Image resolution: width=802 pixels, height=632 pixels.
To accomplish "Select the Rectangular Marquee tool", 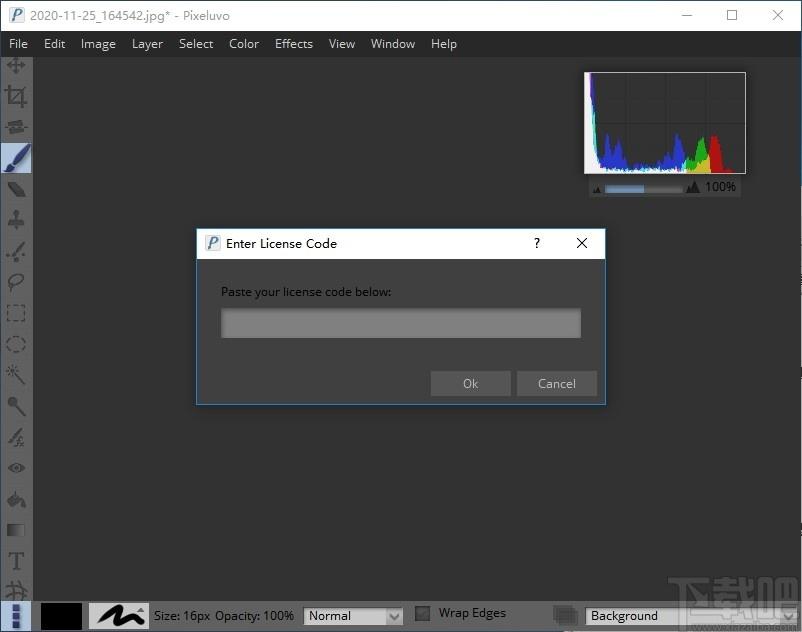I will point(16,313).
